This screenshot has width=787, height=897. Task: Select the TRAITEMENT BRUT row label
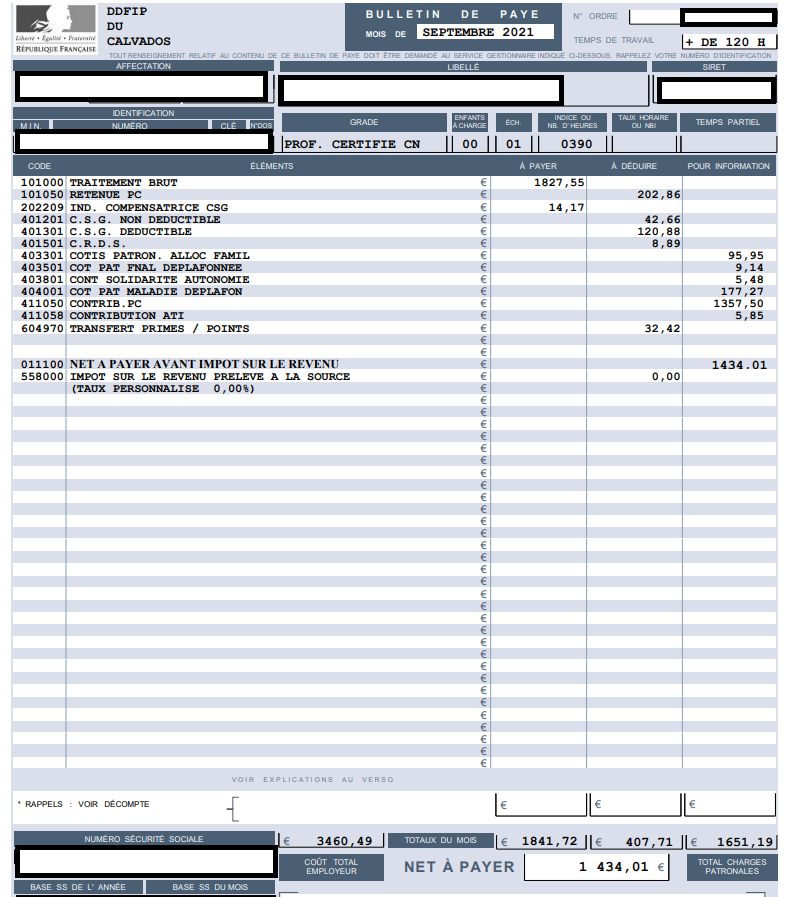(124, 182)
